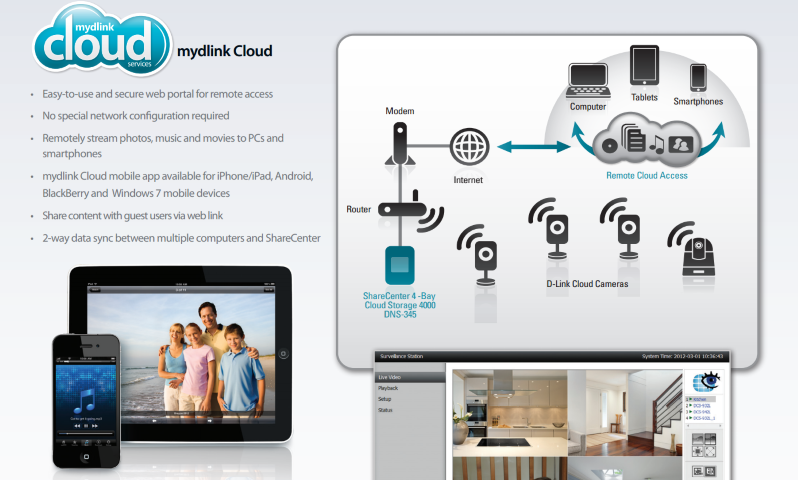Click the 'D-Link Cloud Cameras' label
The image size is (798, 480).
coord(587,284)
